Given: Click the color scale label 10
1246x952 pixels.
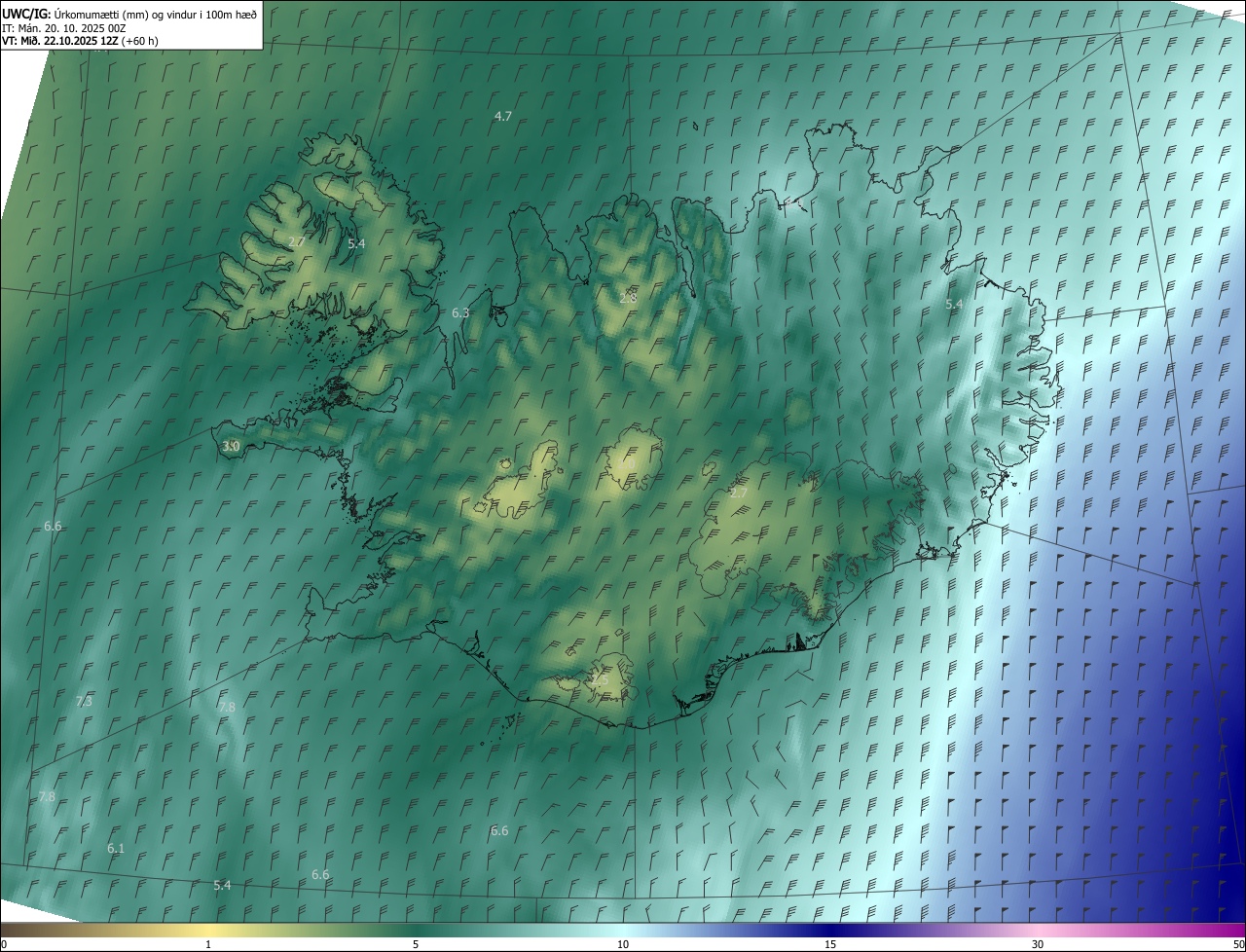Looking at the screenshot, I should [623, 944].
